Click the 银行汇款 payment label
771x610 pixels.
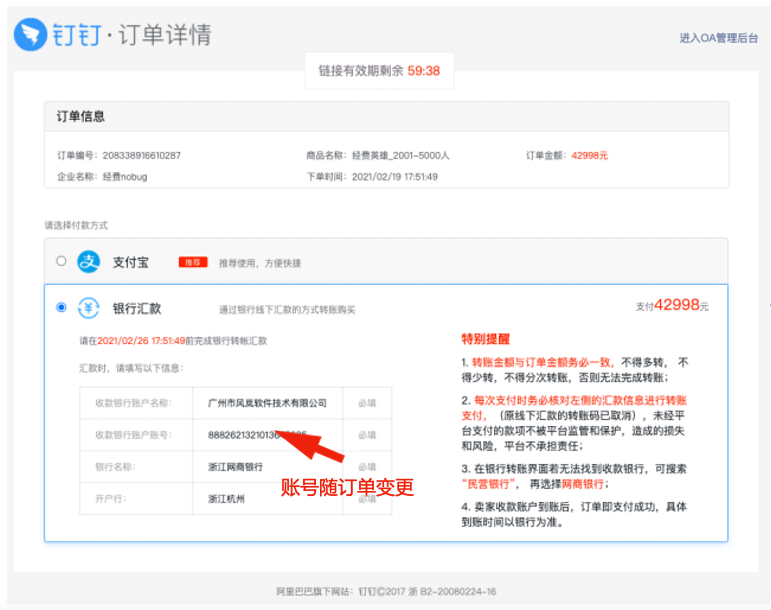137,309
